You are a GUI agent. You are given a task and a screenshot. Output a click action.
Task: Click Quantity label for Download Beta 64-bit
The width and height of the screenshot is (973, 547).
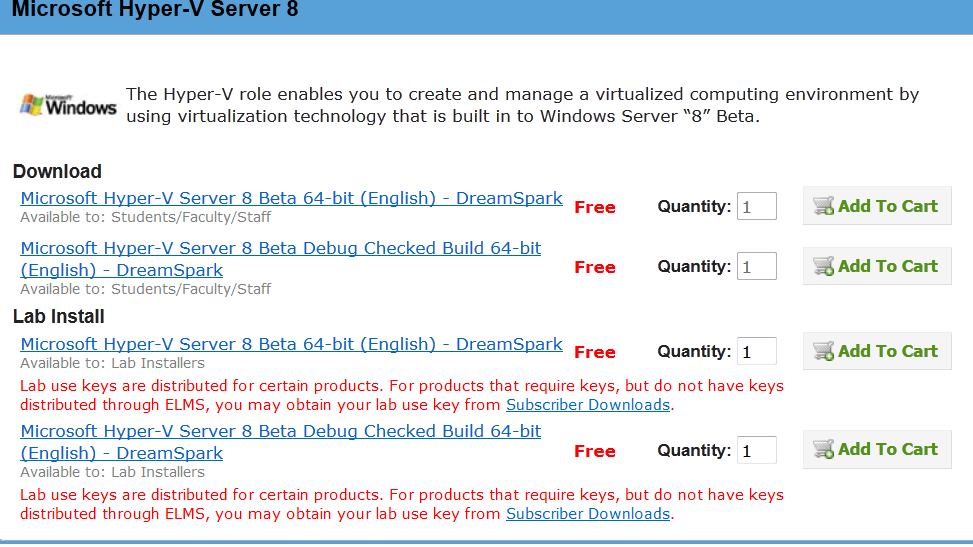point(694,207)
